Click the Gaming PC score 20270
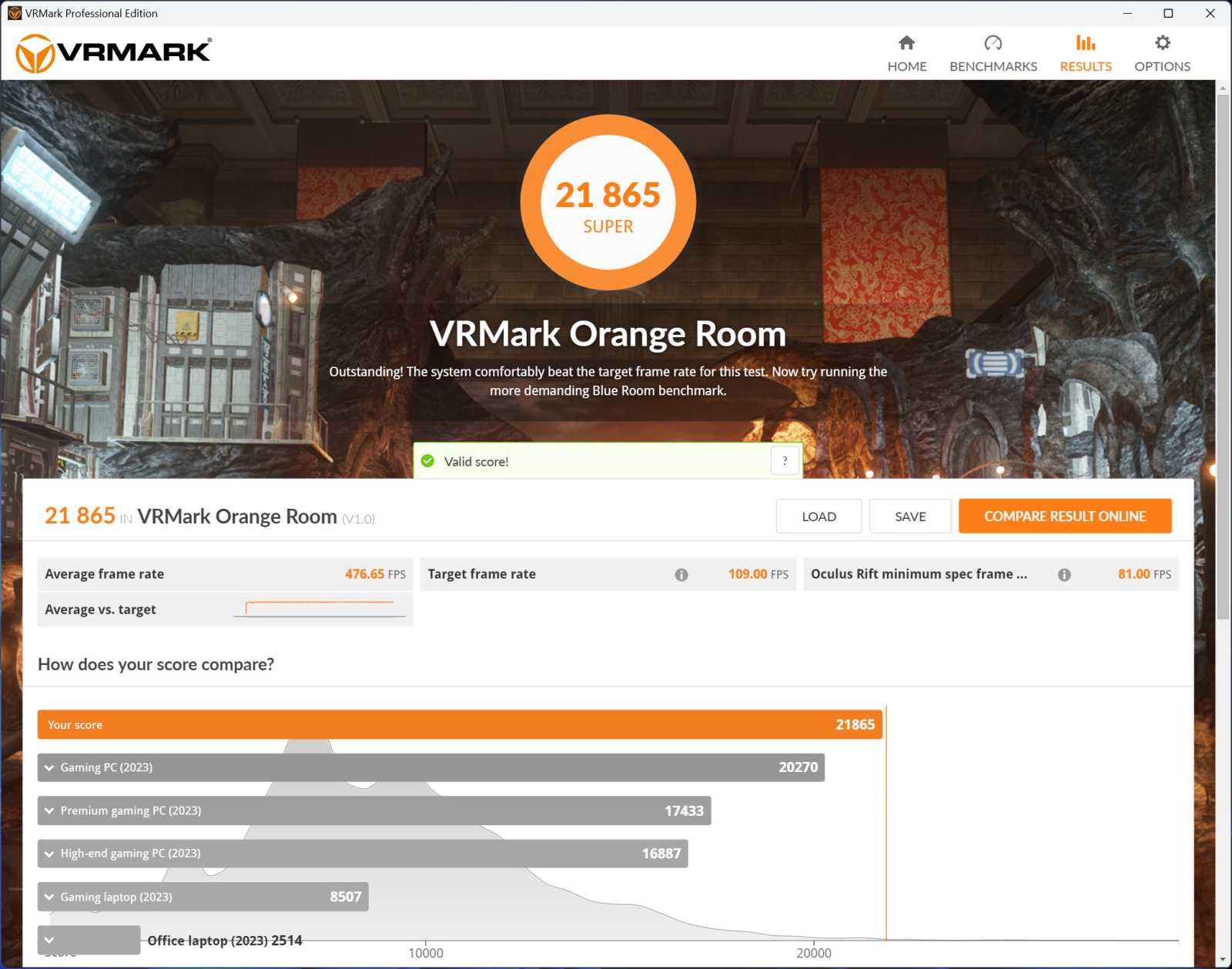 click(x=798, y=767)
